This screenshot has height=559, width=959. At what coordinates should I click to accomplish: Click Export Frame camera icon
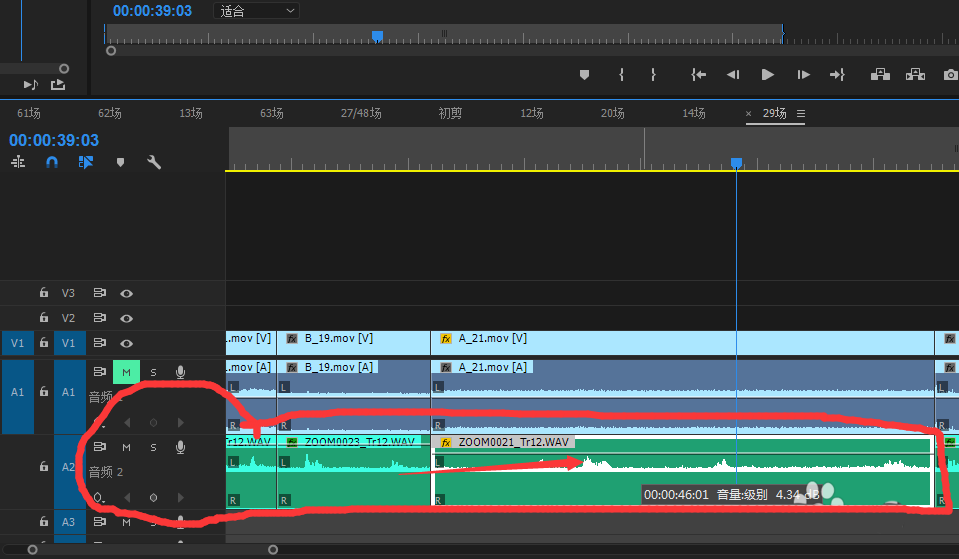pyautogui.click(x=950, y=75)
